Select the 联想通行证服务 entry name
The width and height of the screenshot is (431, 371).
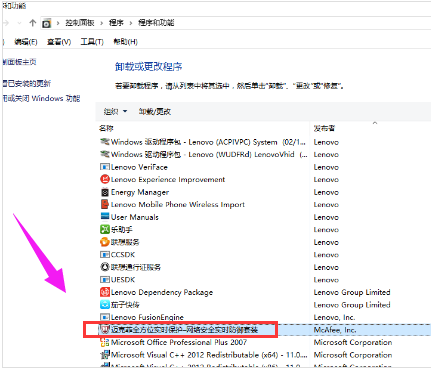(x=136, y=267)
